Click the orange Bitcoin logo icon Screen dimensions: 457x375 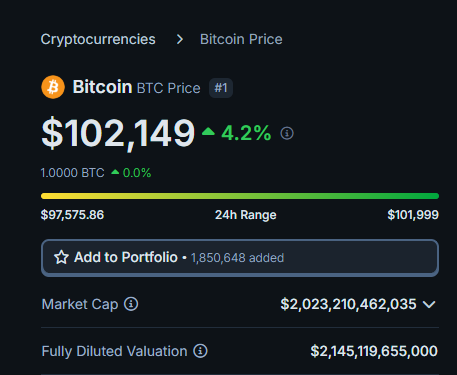pyautogui.click(x=53, y=87)
